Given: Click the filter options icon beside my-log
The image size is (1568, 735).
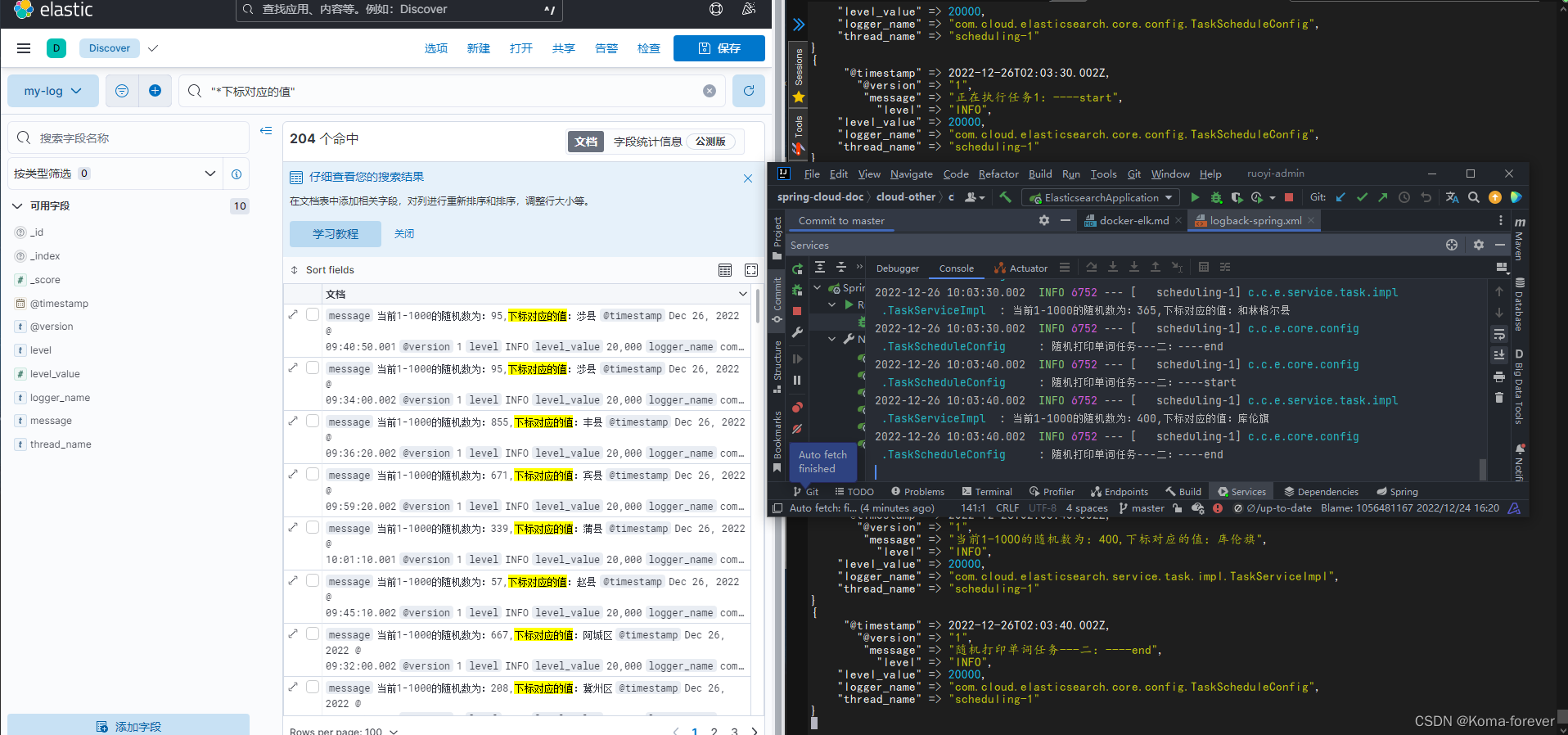Looking at the screenshot, I should point(122,91).
